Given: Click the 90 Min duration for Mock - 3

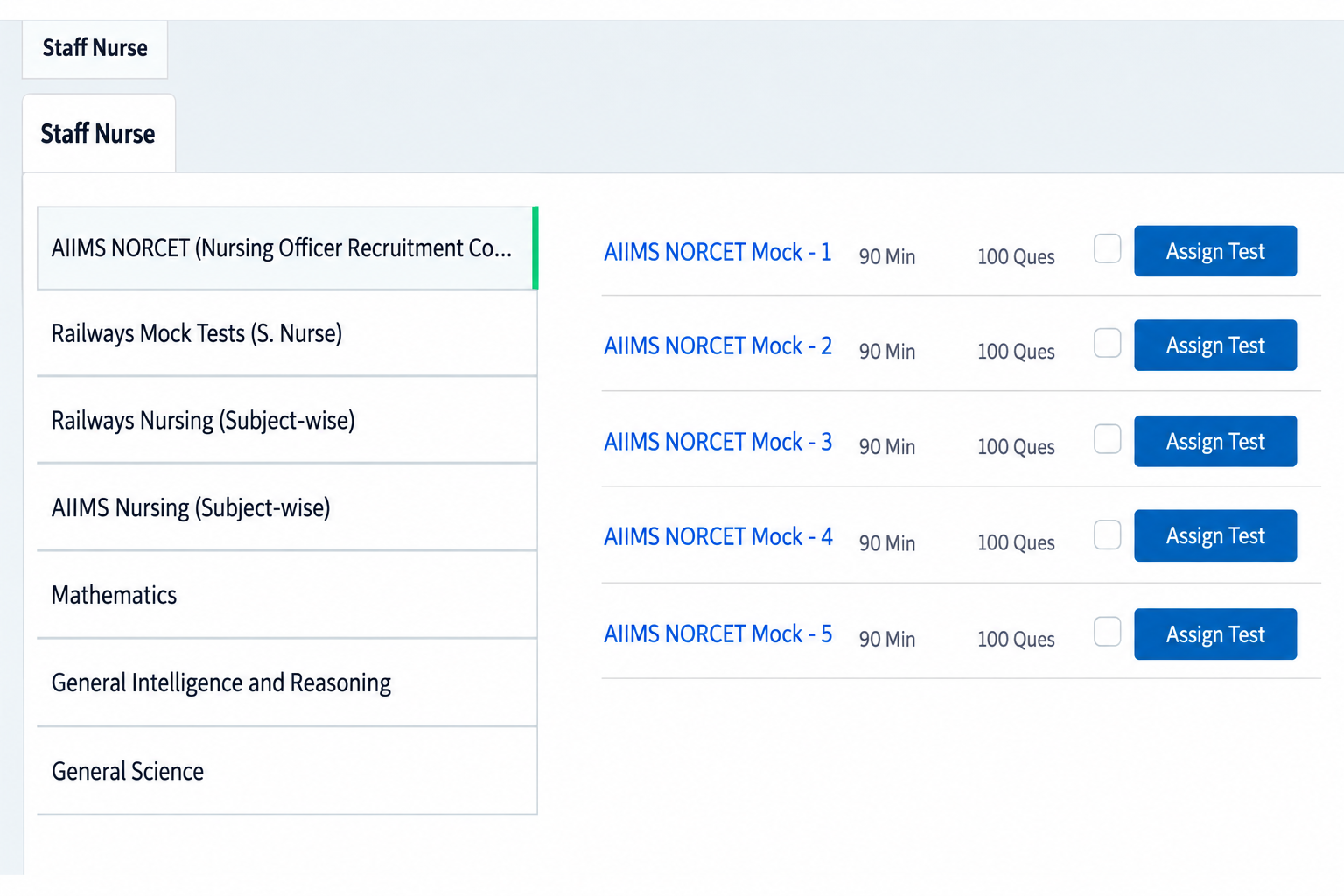Looking at the screenshot, I should 887,447.
